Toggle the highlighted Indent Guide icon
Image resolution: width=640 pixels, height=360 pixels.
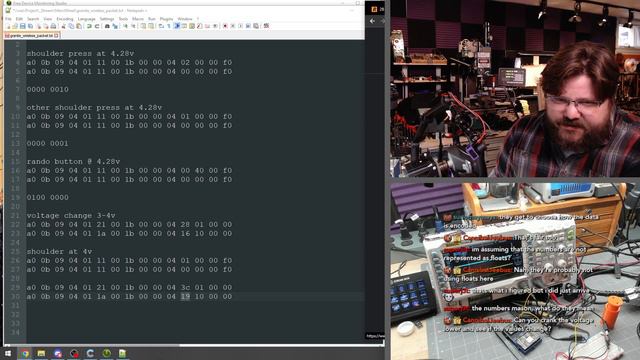click(176, 26)
